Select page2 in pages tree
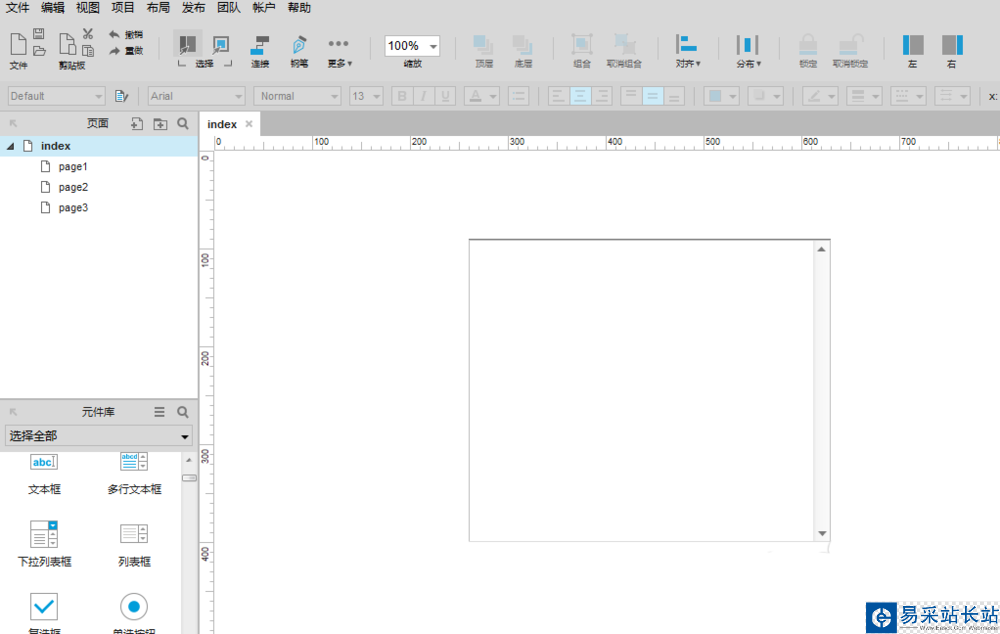This screenshot has width=1000, height=634. [x=73, y=187]
